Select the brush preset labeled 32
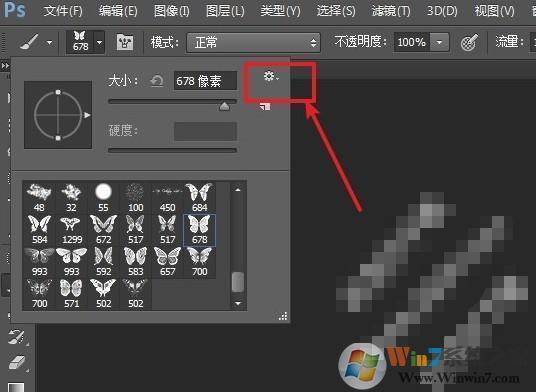536x392 pixels. click(71, 198)
